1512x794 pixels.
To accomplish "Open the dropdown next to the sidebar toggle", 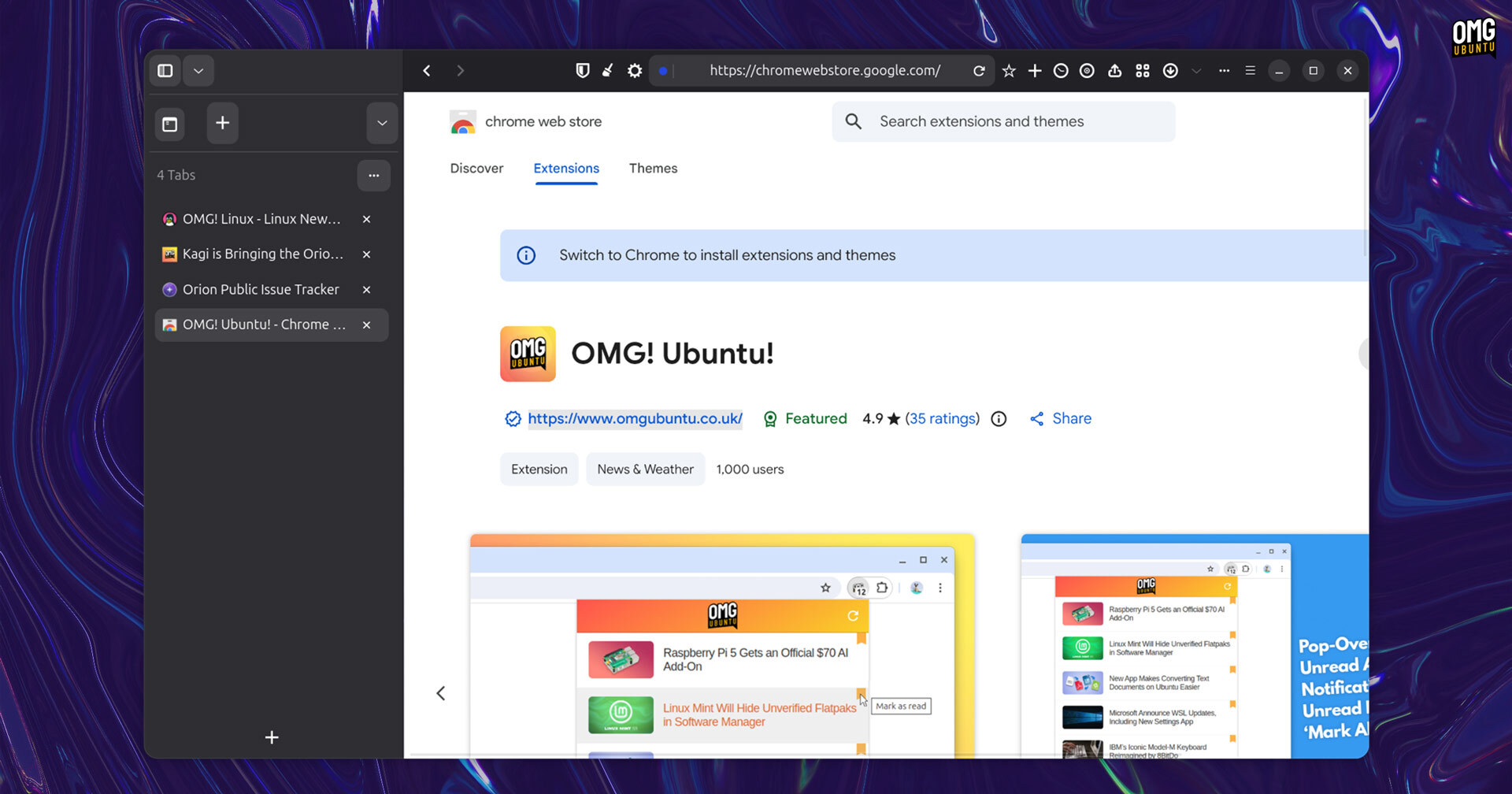I will (x=198, y=71).
